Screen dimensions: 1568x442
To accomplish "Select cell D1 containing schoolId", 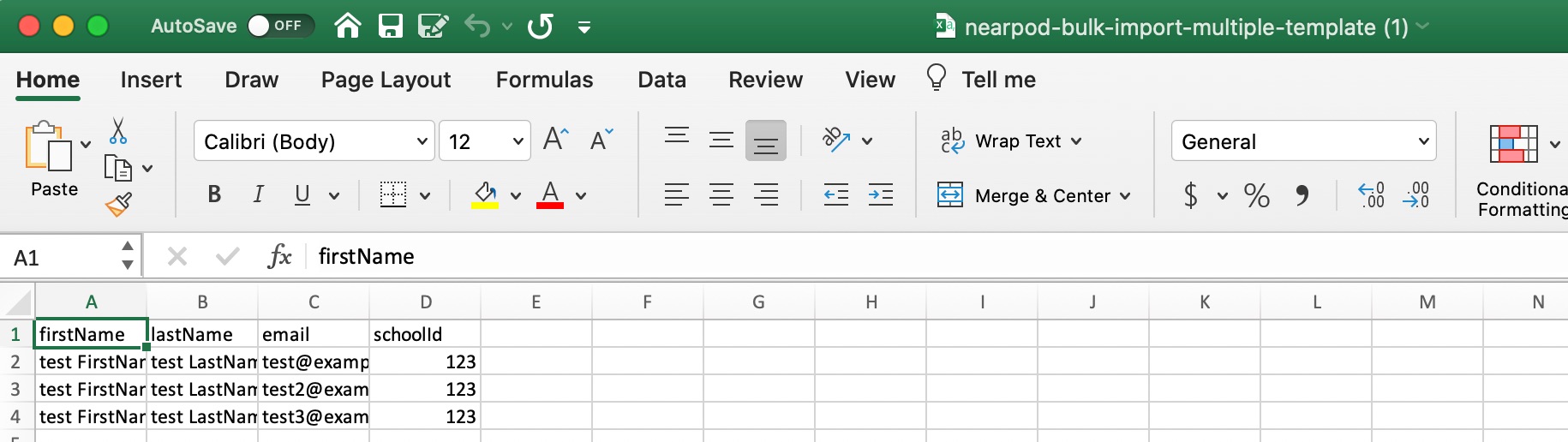I will coord(424,334).
